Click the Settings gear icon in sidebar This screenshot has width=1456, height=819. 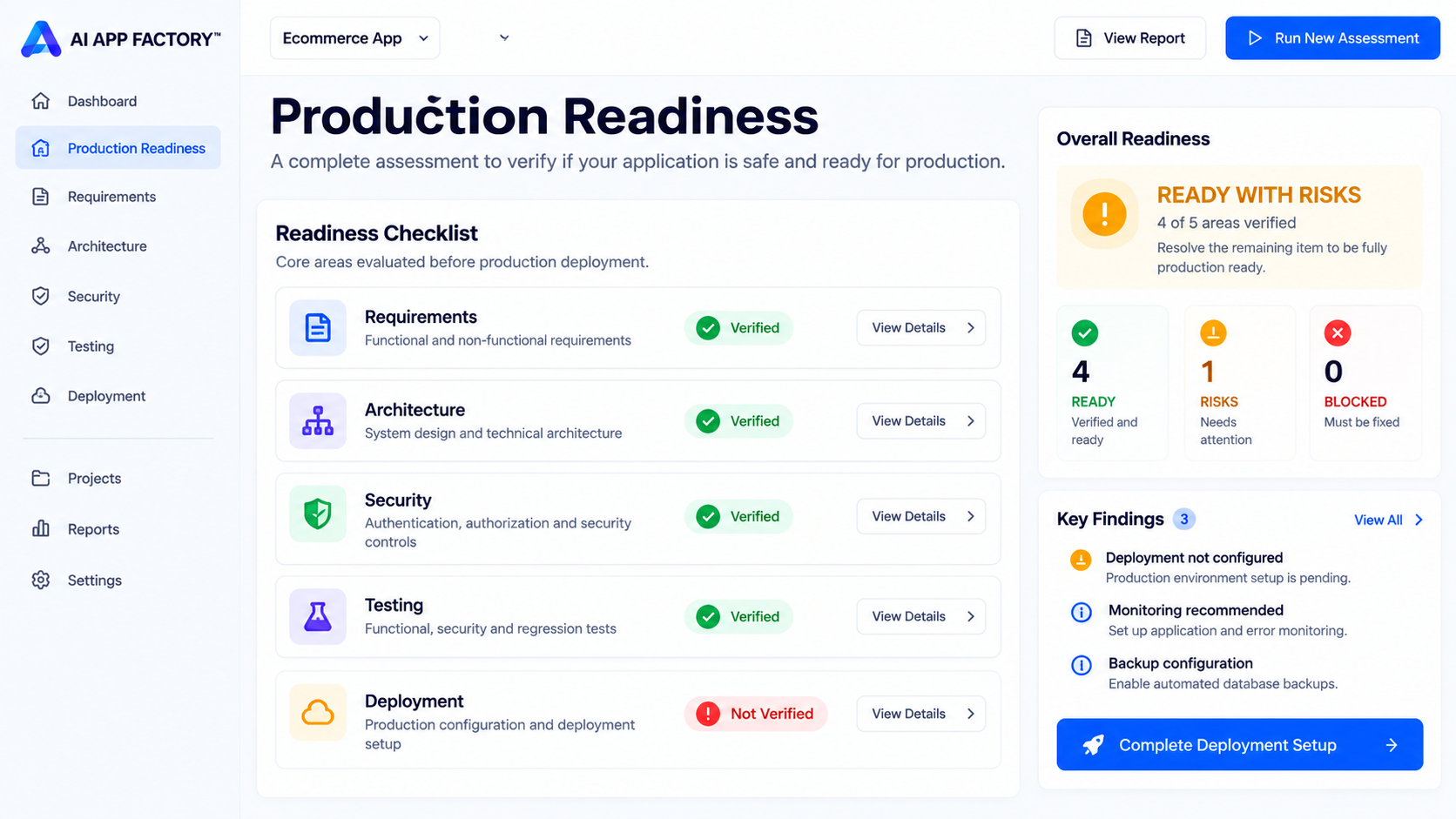pyautogui.click(x=41, y=581)
